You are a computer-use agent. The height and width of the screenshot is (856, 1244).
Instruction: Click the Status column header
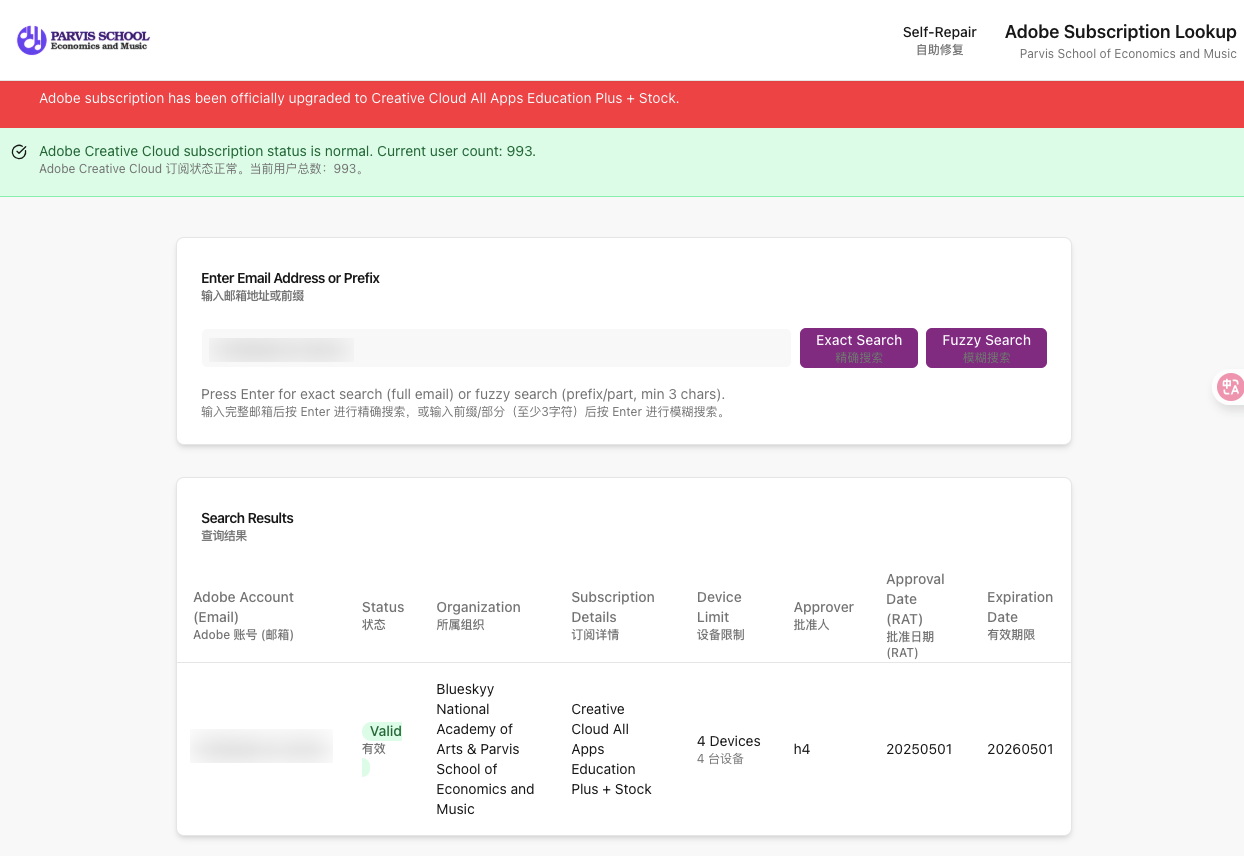pyautogui.click(x=383, y=615)
